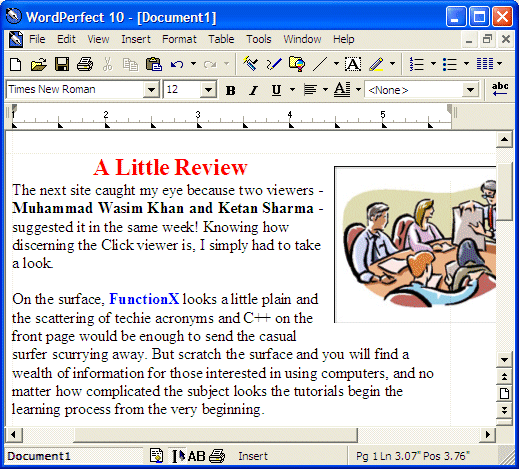Open the View menu
This screenshot has height=469, width=519.
coord(98,39)
